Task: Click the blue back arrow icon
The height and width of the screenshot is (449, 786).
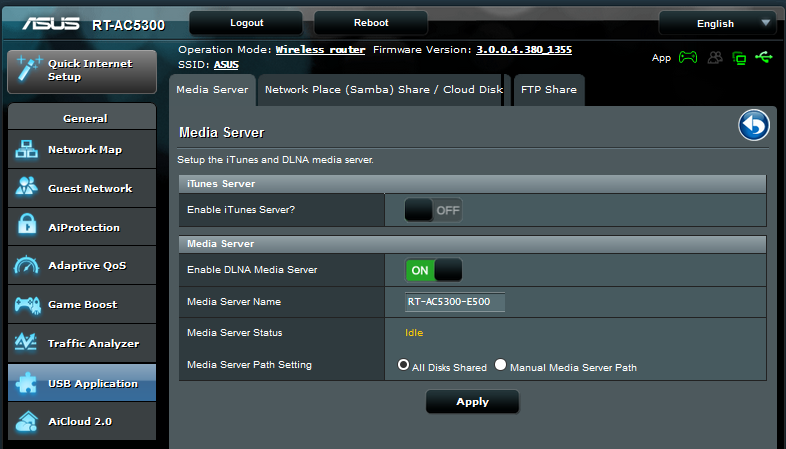Action: coord(753,125)
